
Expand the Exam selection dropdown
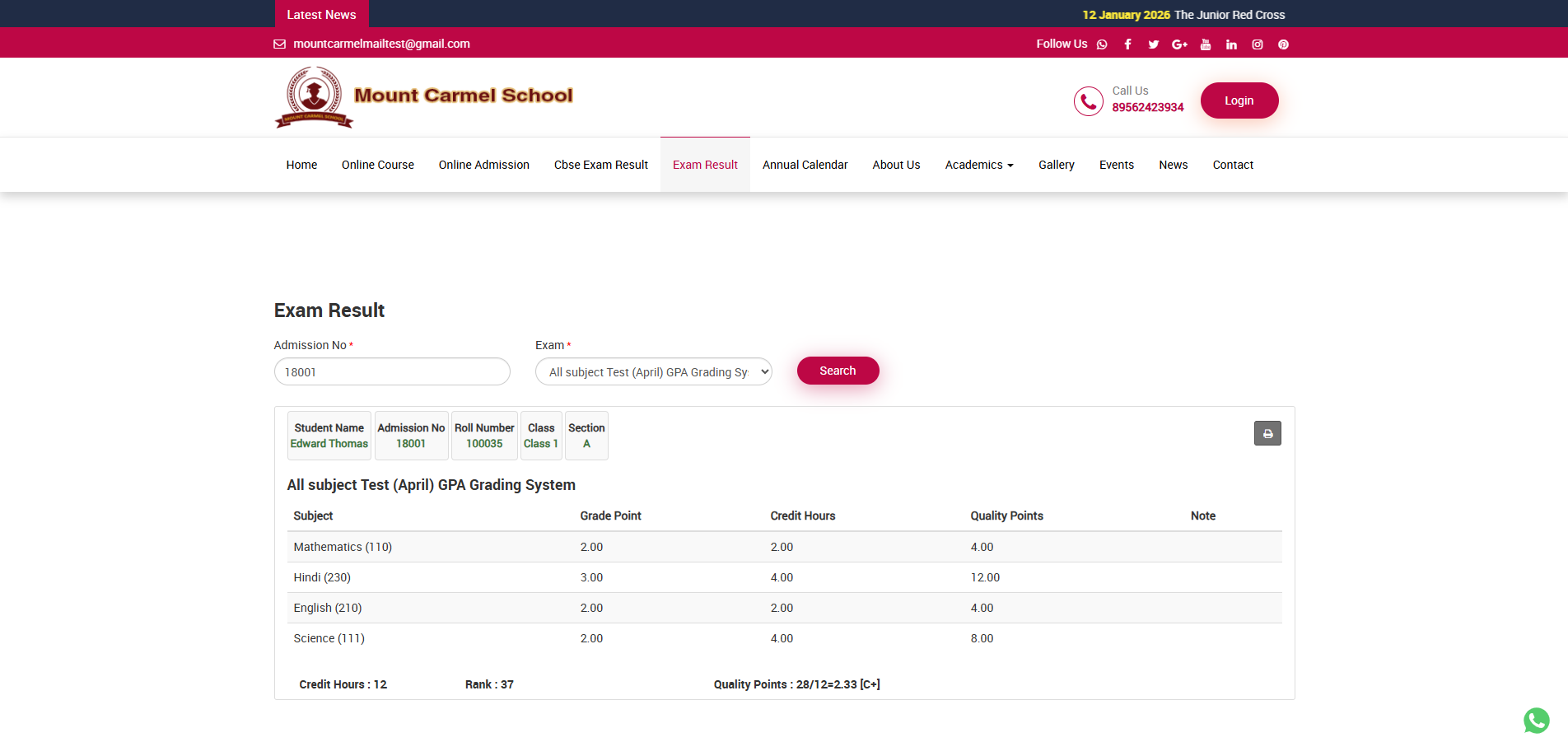point(653,372)
